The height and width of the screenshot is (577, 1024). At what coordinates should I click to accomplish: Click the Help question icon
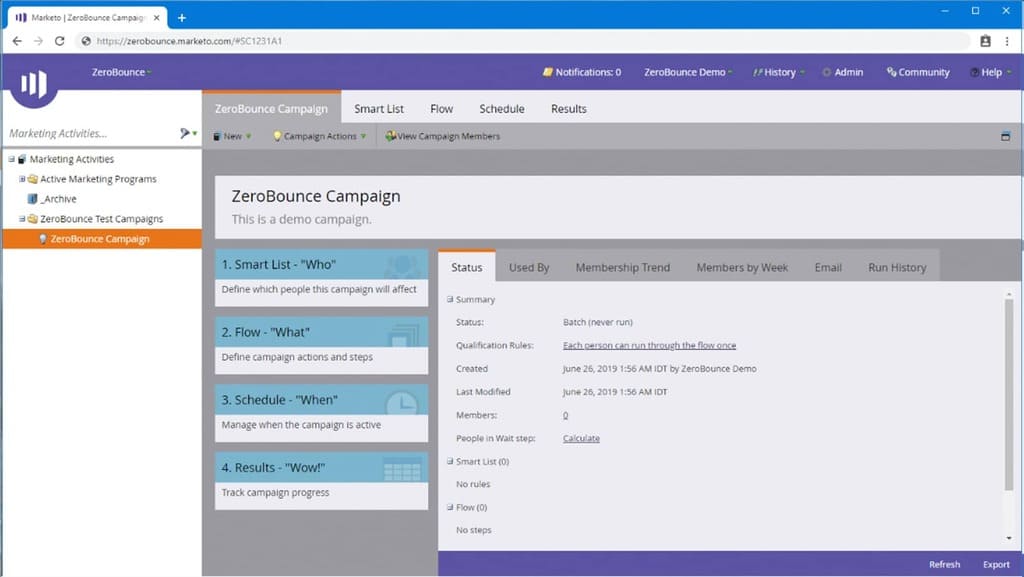point(974,72)
